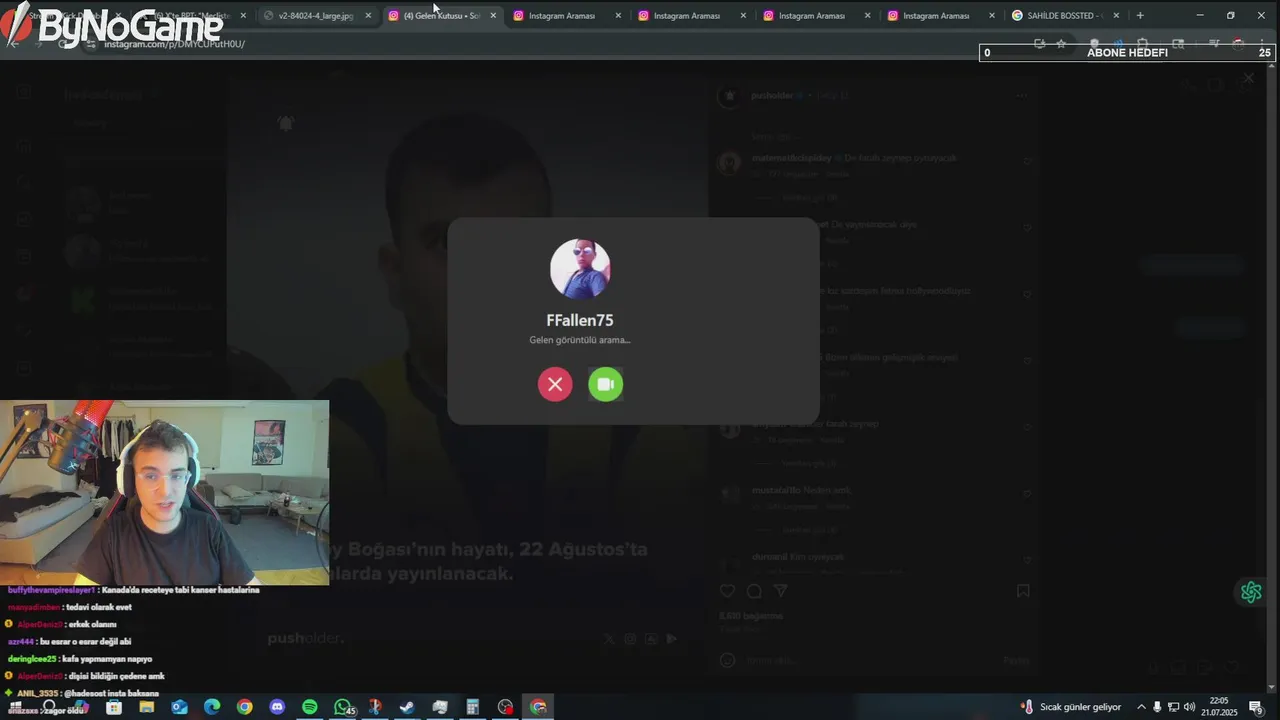Image resolution: width=1280 pixels, height=720 pixels.
Task: Click the streamer webcam overlay
Action: coord(164,492)
